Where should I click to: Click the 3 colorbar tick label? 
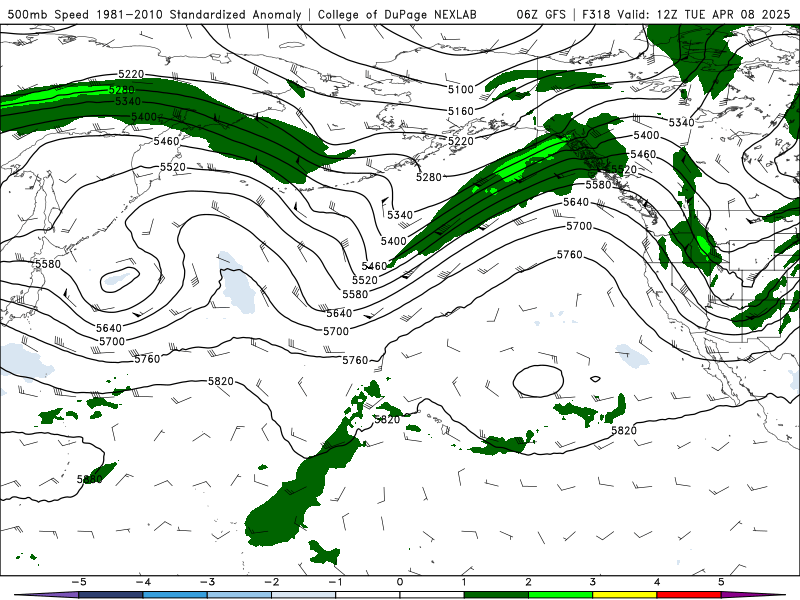592,582
